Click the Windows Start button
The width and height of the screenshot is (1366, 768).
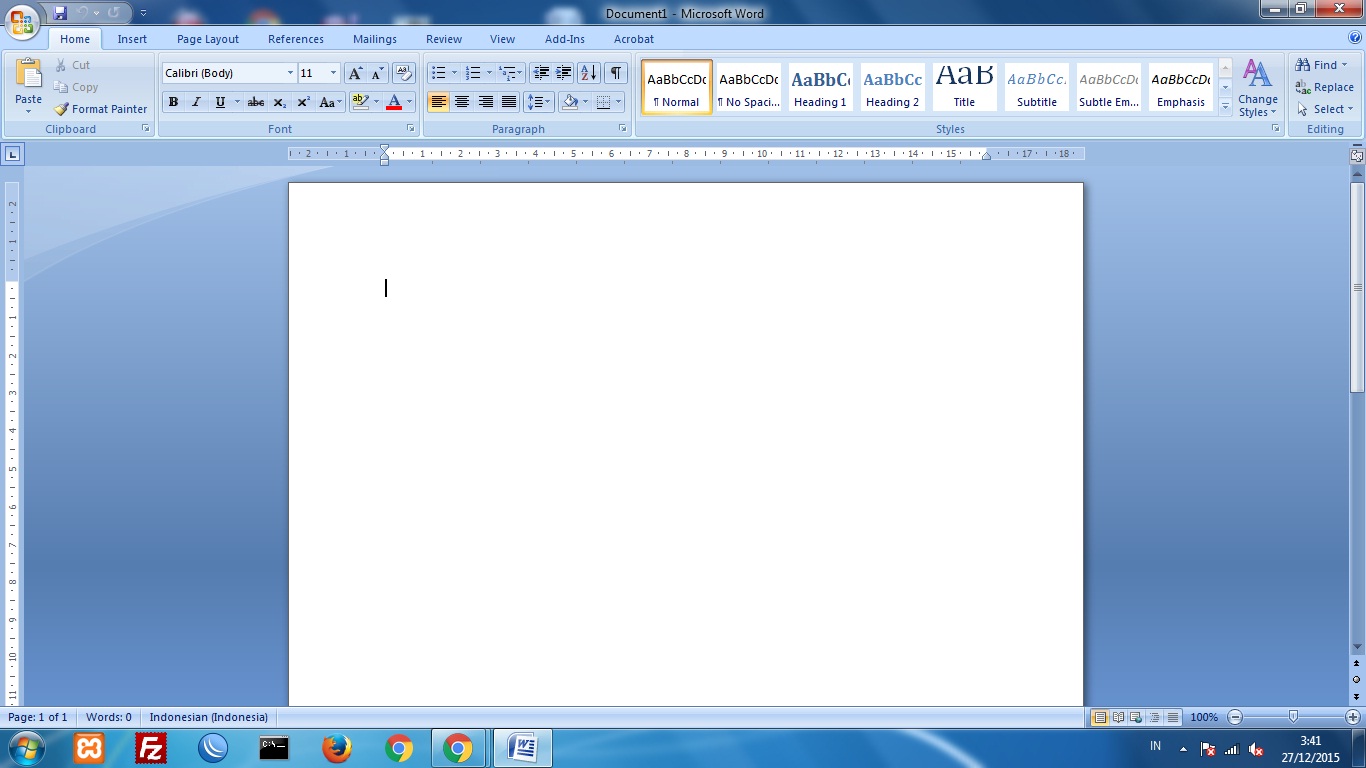click(26, 748)
